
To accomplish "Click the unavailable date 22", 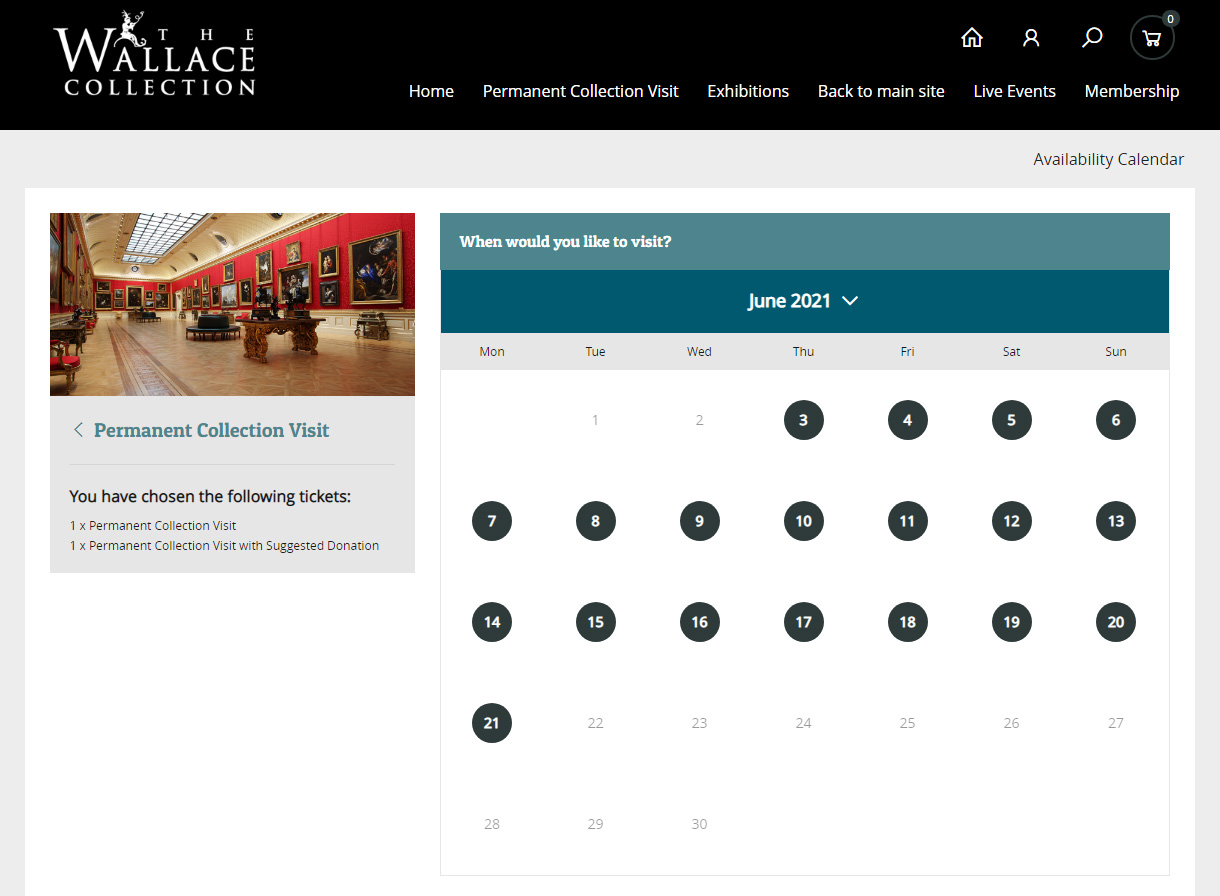I will point(596,723).
